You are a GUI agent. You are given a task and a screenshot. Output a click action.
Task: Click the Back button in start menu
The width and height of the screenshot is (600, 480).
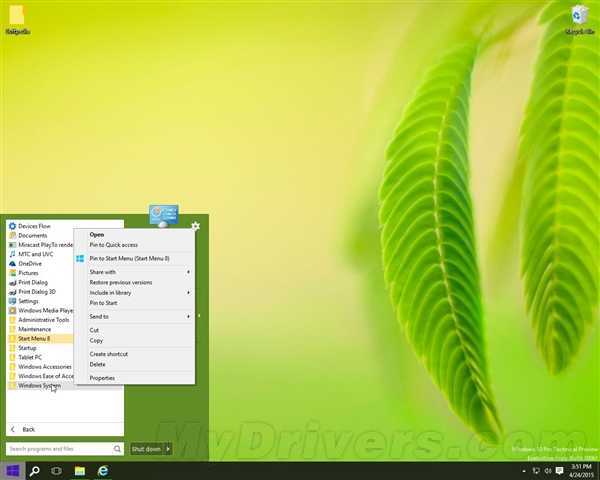click(x=65, y=429)
